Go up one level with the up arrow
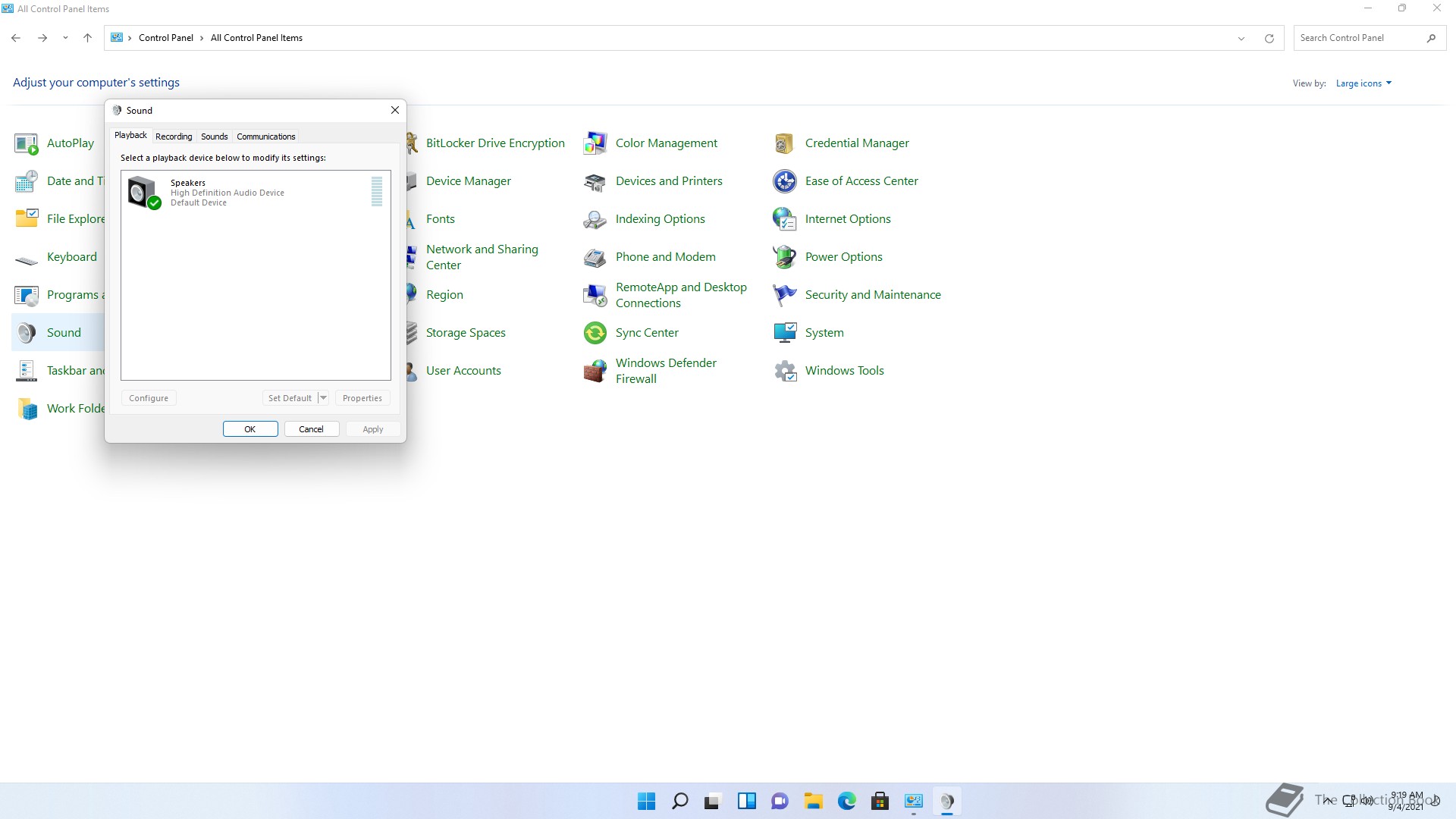 click(x=88, y=38)
